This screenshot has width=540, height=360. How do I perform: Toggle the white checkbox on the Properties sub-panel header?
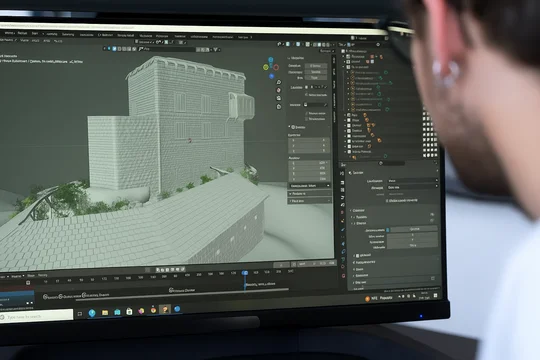pos(357,256)
